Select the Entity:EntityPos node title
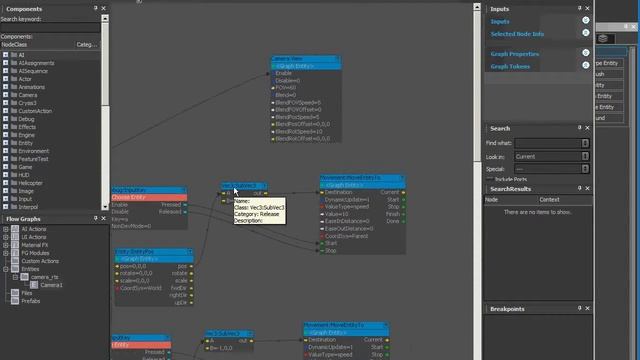 coord(154,251)
